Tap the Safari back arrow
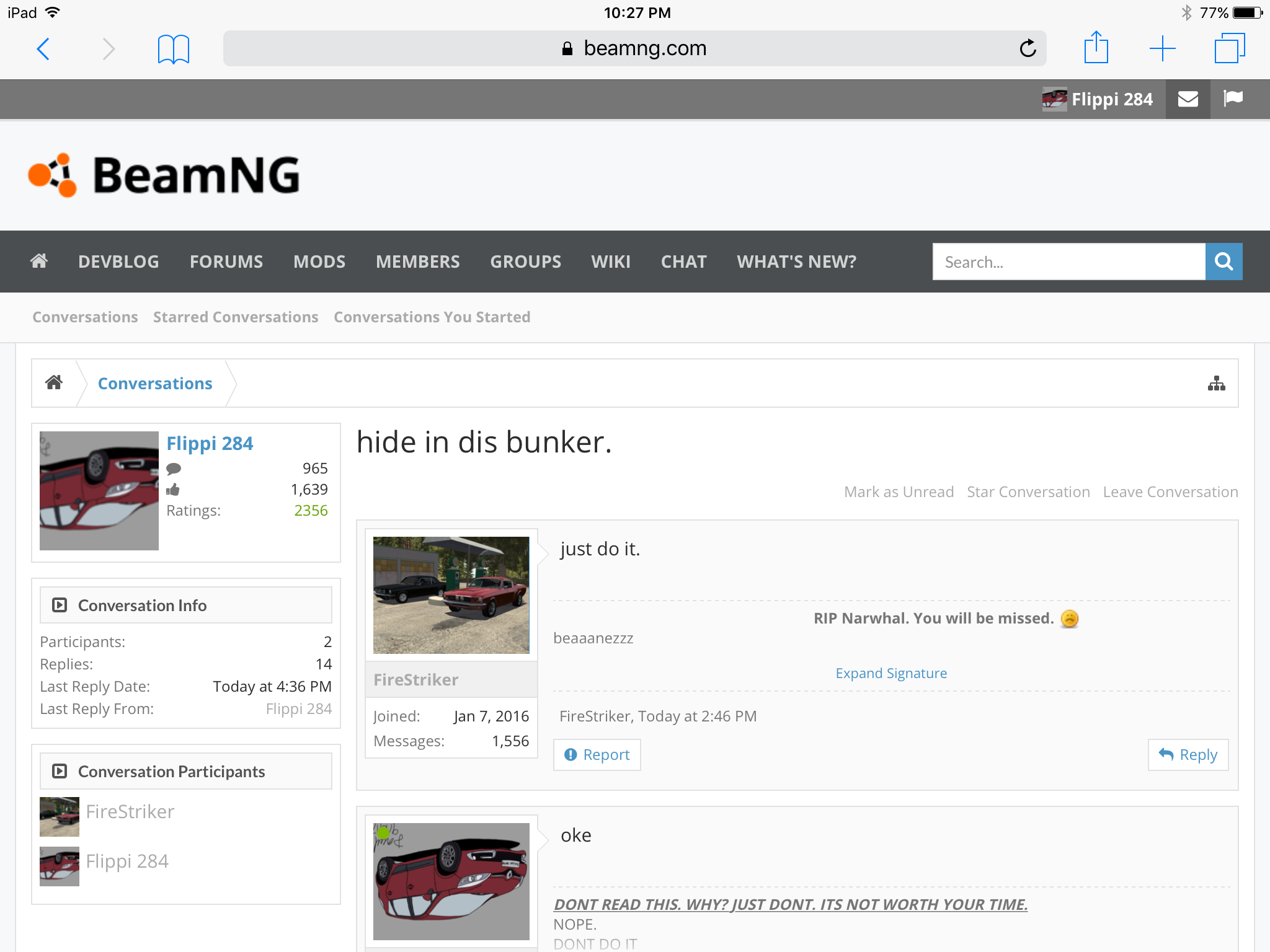 (43, 48)
